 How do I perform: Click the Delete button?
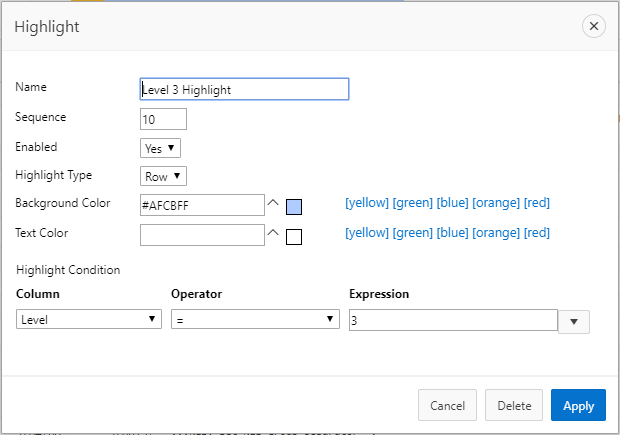(514, 405)
